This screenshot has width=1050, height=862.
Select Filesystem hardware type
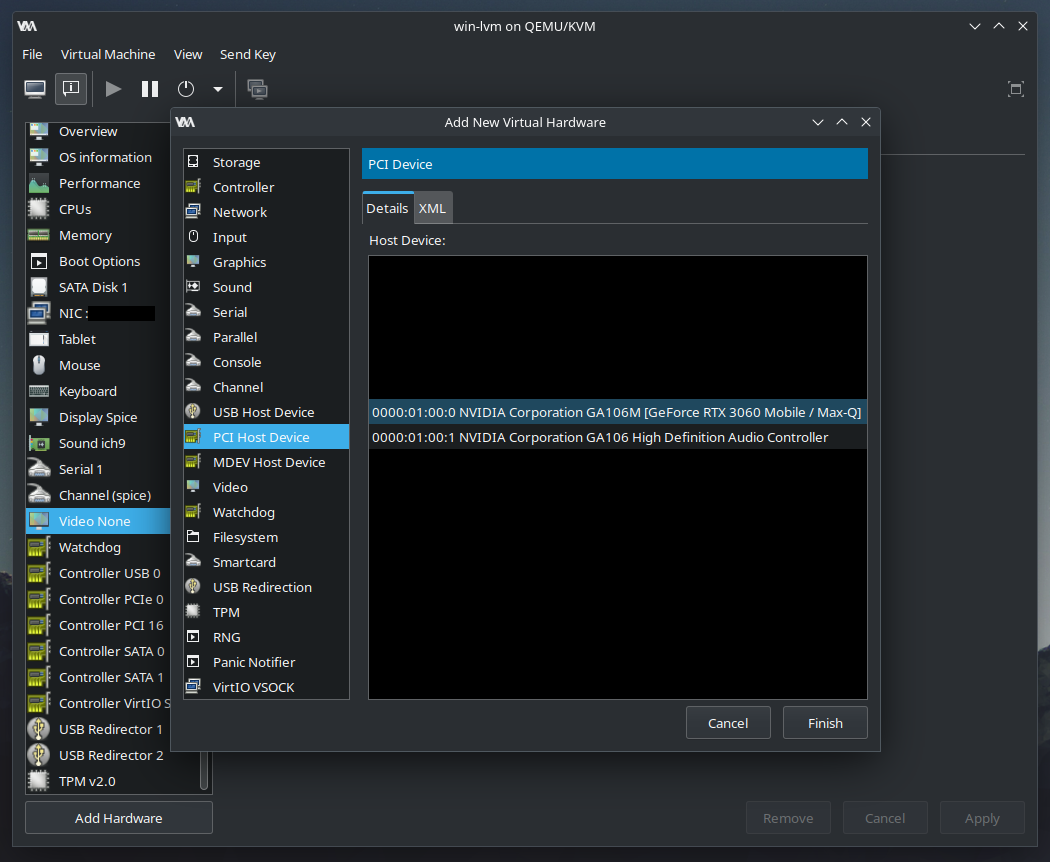tap(267, 537)
